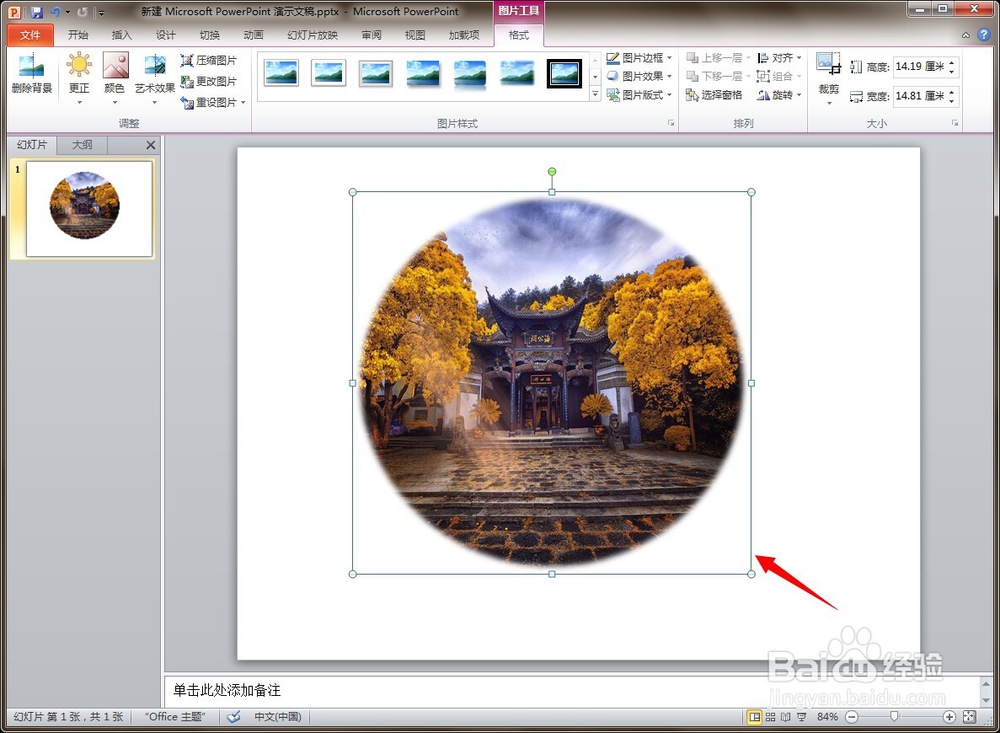Minimize the ribbon with the caret icon
The image size is (1000, 733).
click(x=966, y=36)
